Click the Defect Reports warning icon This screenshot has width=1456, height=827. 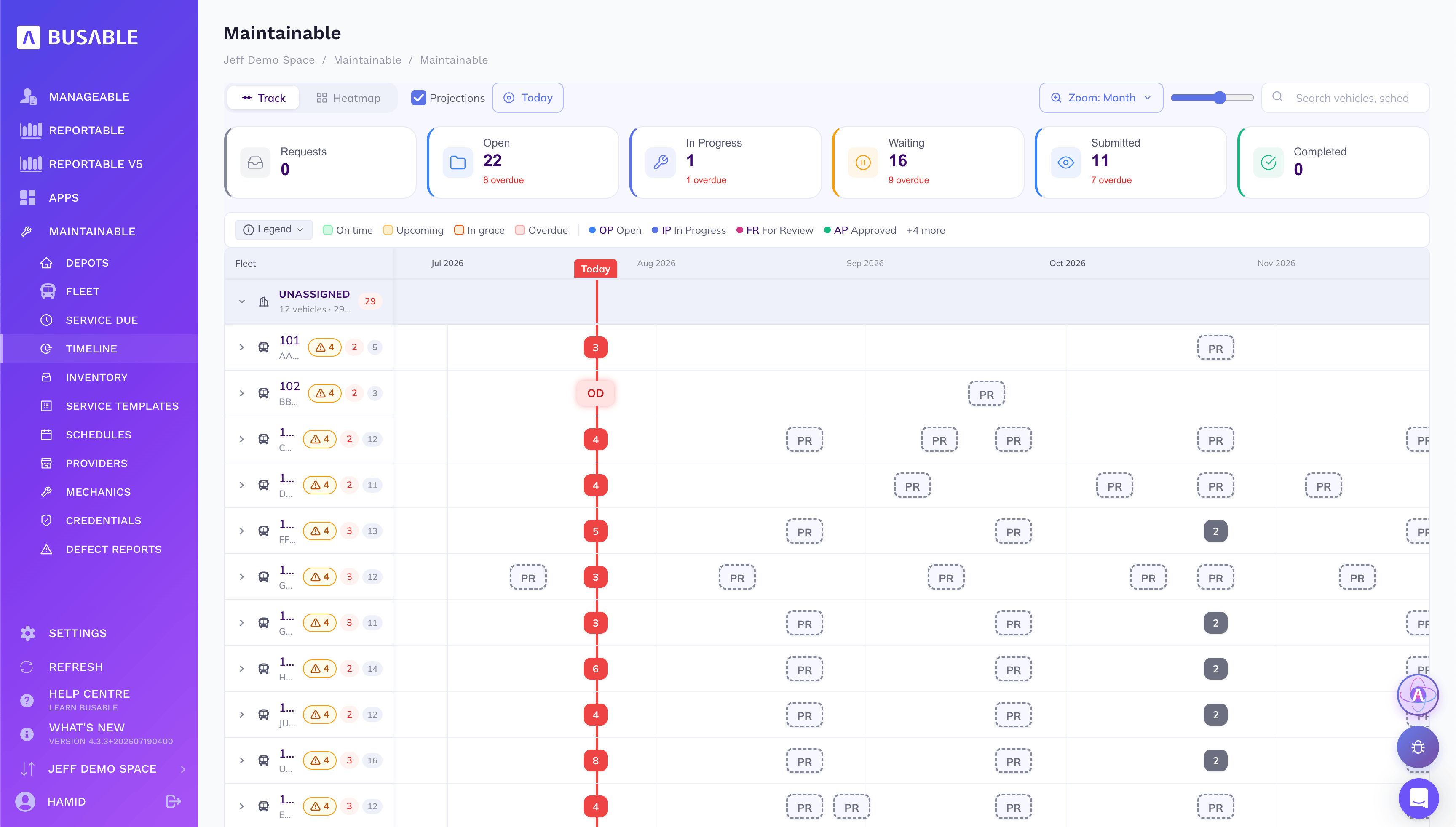tap(47, 549)
